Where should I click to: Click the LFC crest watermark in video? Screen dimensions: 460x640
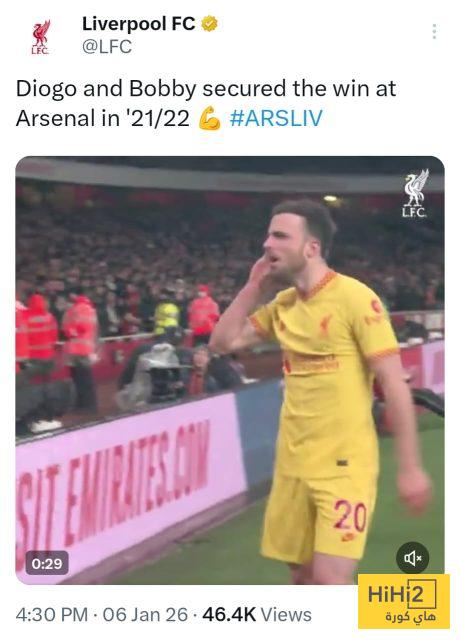(x=414, y=193)
